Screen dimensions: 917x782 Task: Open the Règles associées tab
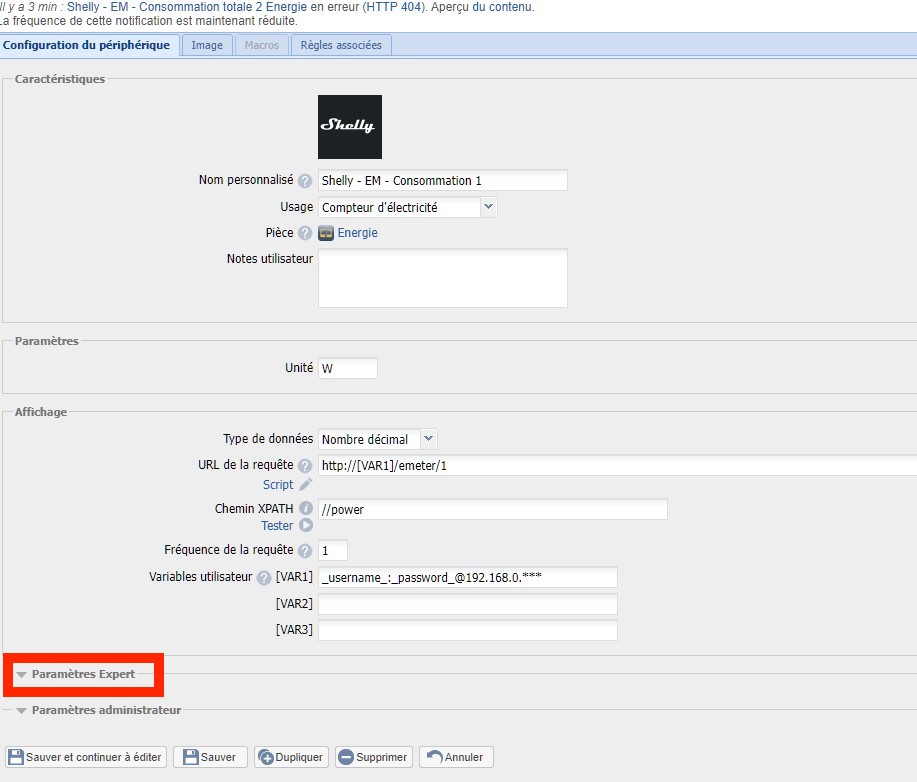[x=341, y=45]
